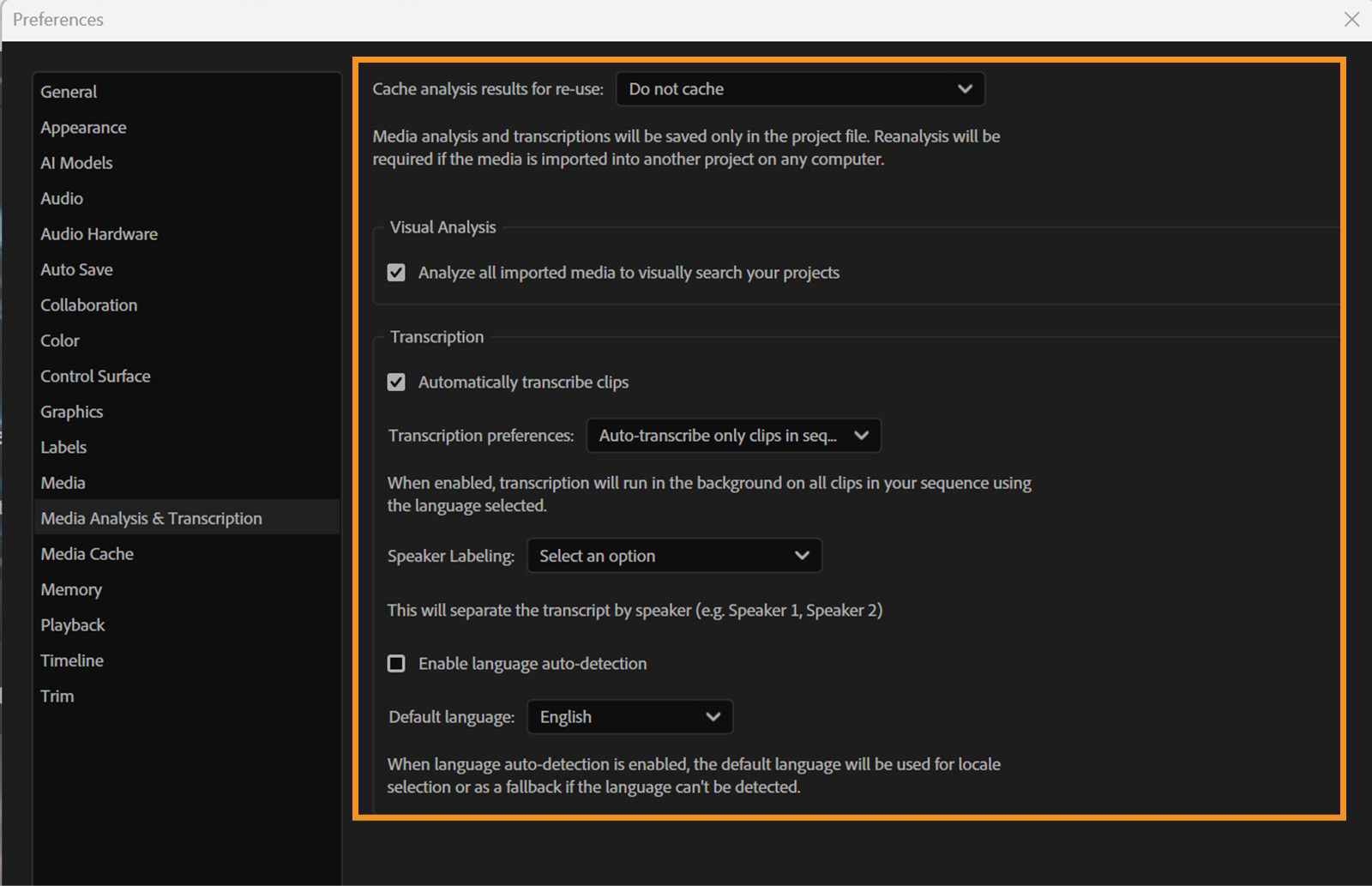1372x886 pixels.
Task: Select the Control Surface category
Action: 95,376
